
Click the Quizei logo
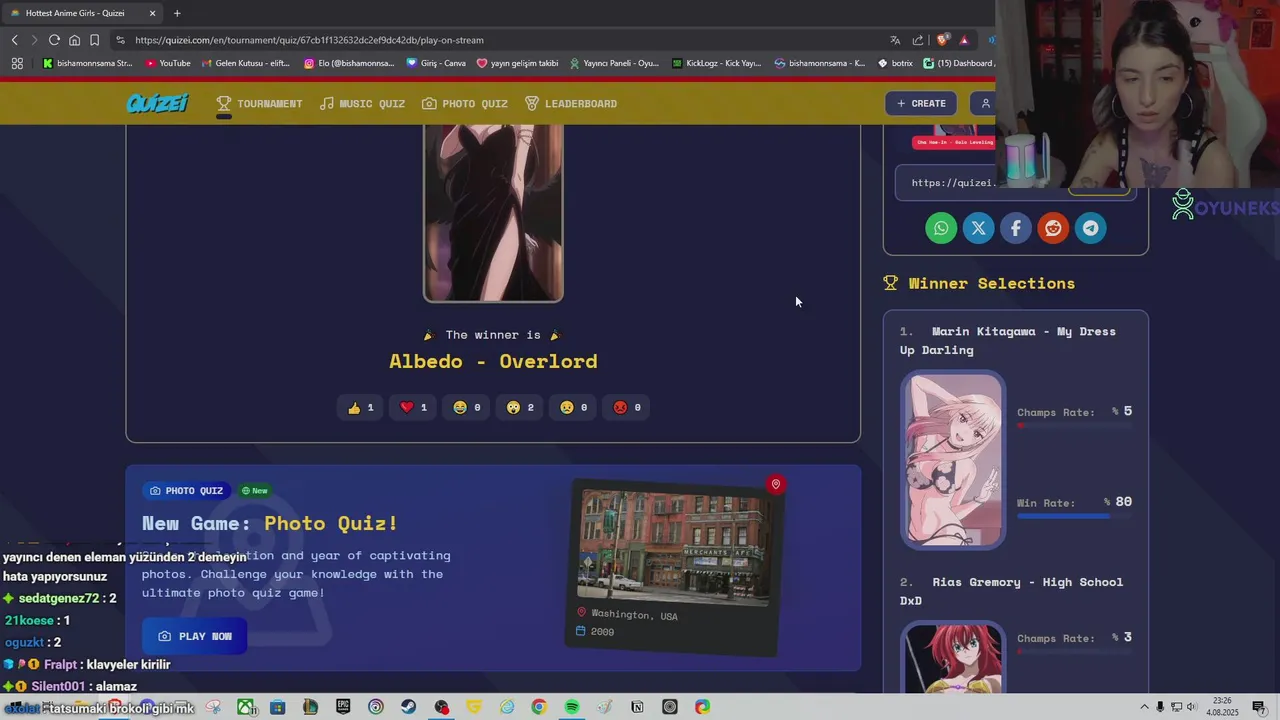click(x=157, y=103)
